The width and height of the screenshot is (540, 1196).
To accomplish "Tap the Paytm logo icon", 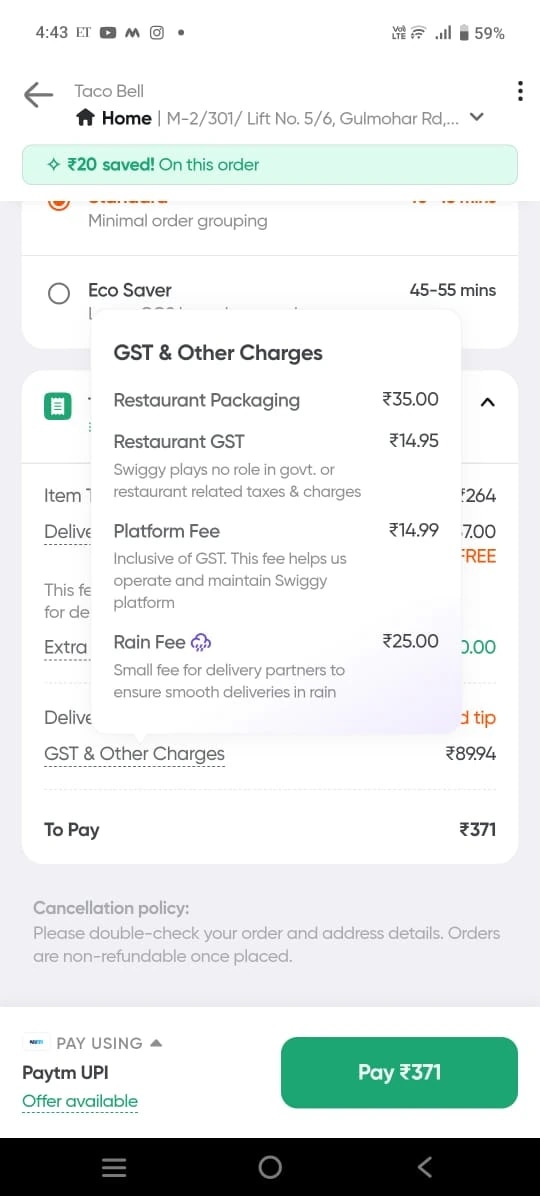I will (x=35, y=1042).
